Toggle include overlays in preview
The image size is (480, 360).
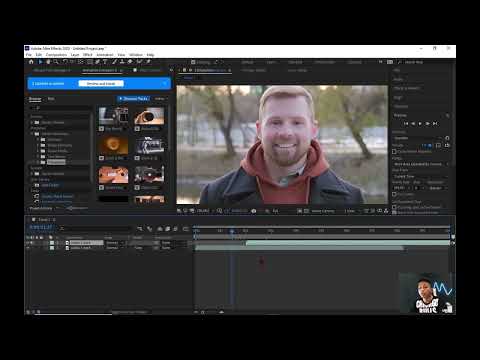pyautogui.click(x=438, y=146)
